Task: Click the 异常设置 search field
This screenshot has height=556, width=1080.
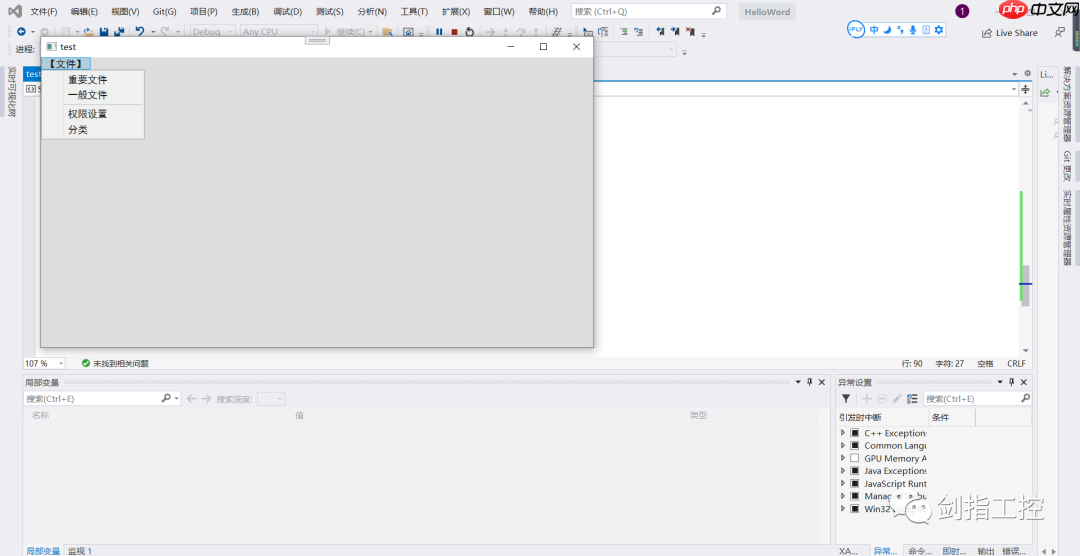Action: (977, 398)
